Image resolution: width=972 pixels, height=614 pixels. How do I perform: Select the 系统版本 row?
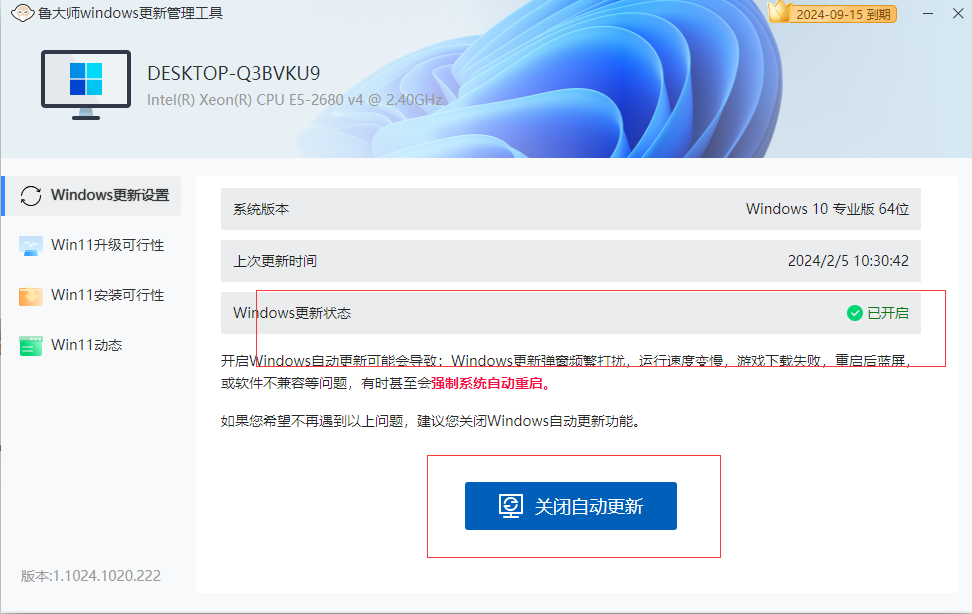[570, 208]
